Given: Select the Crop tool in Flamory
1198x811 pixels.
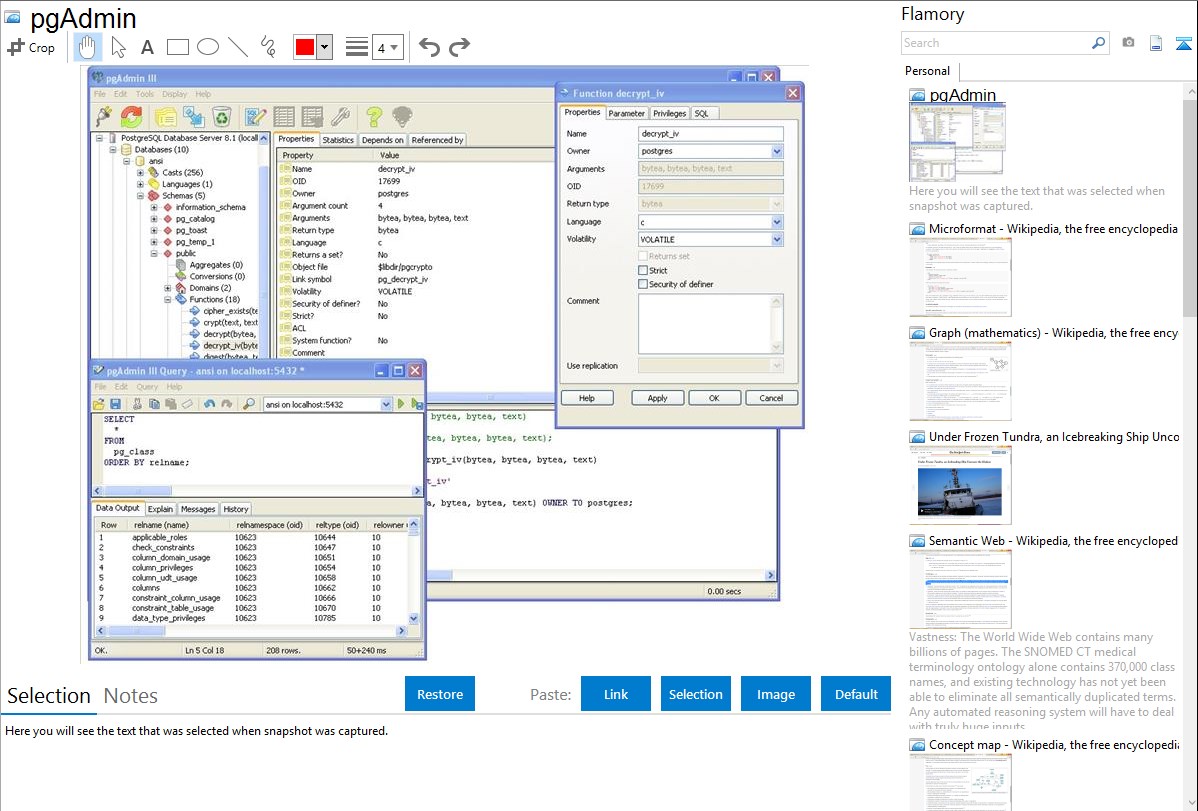Looking at the screenshot, I should tap(31, 47).
